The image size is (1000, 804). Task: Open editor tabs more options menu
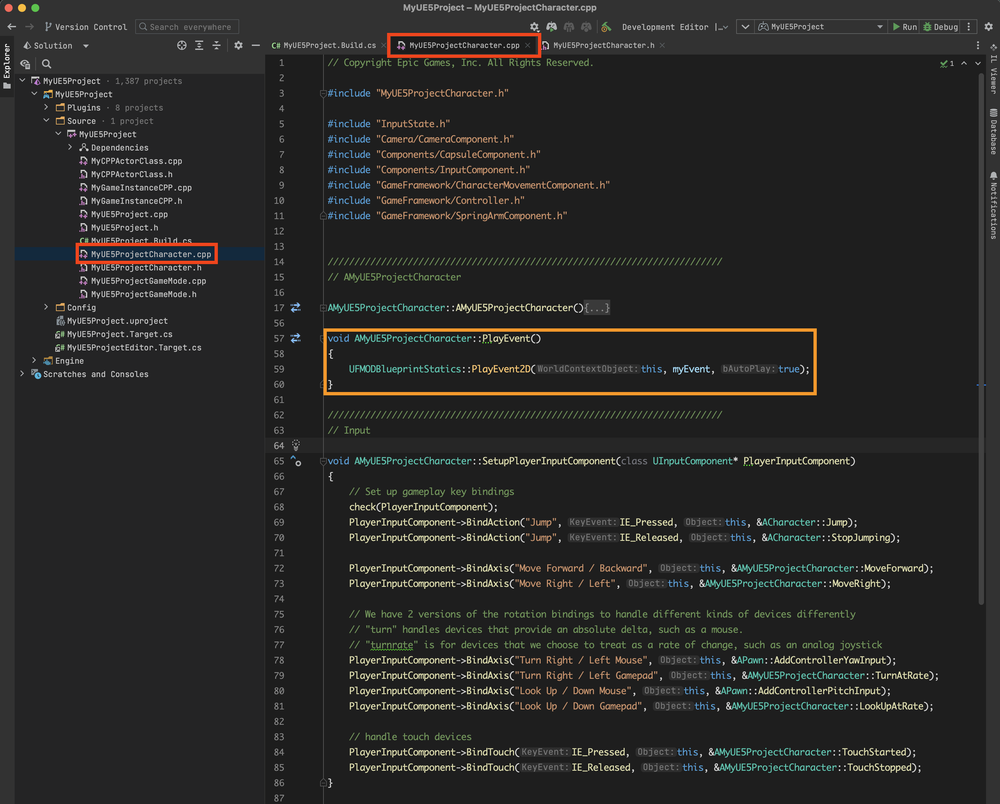coord(978,45)
